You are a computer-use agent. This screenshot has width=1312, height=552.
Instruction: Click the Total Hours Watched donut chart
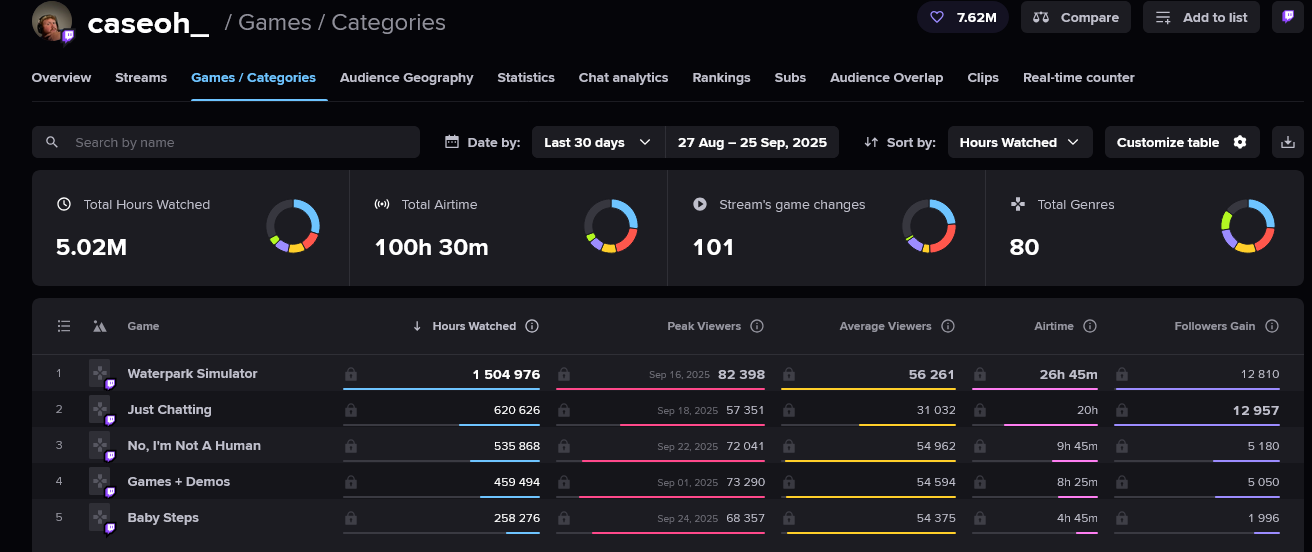click(x=293, y=226)
